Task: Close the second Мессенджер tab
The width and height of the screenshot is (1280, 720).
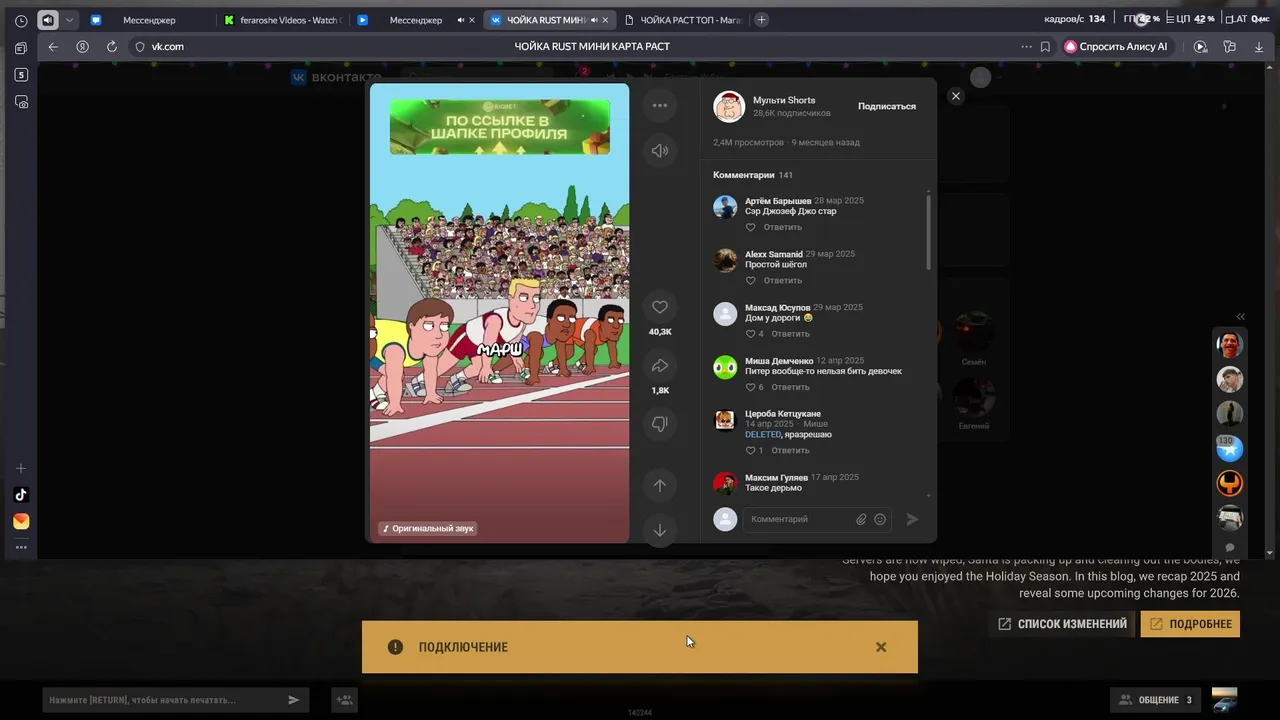Action: pyautogui.click(x=472, y=20)
